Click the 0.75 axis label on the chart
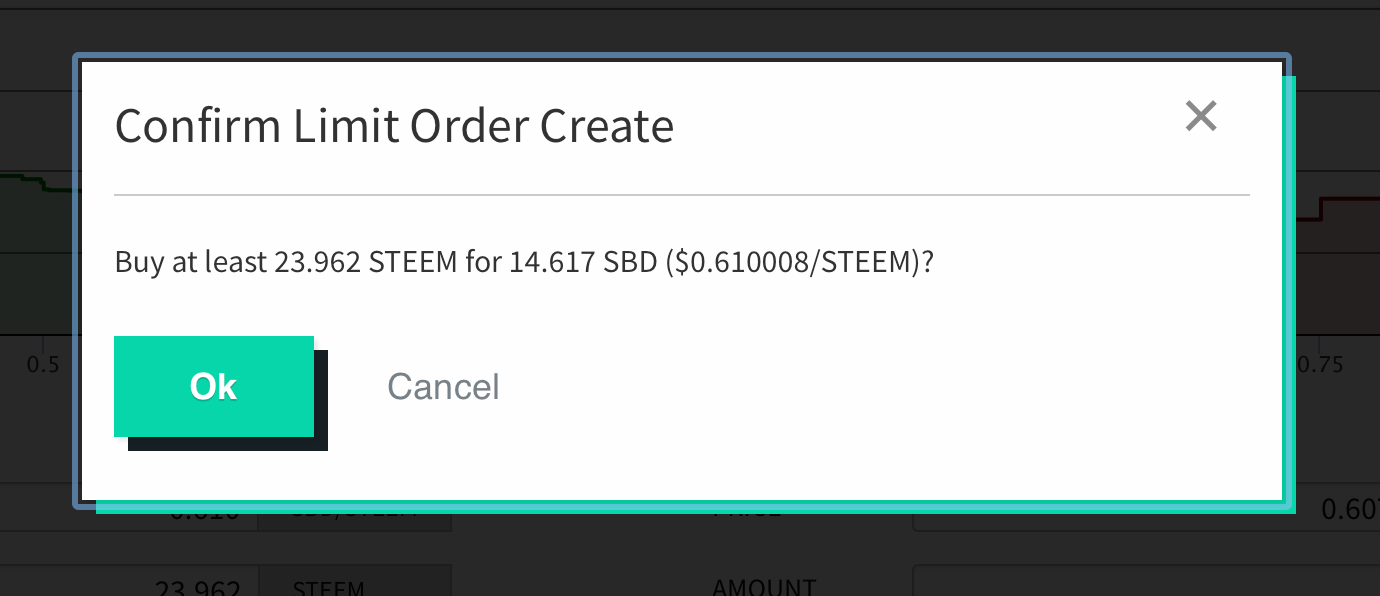This screenshot has height=596, width=1380. (x=1321, y=364)
